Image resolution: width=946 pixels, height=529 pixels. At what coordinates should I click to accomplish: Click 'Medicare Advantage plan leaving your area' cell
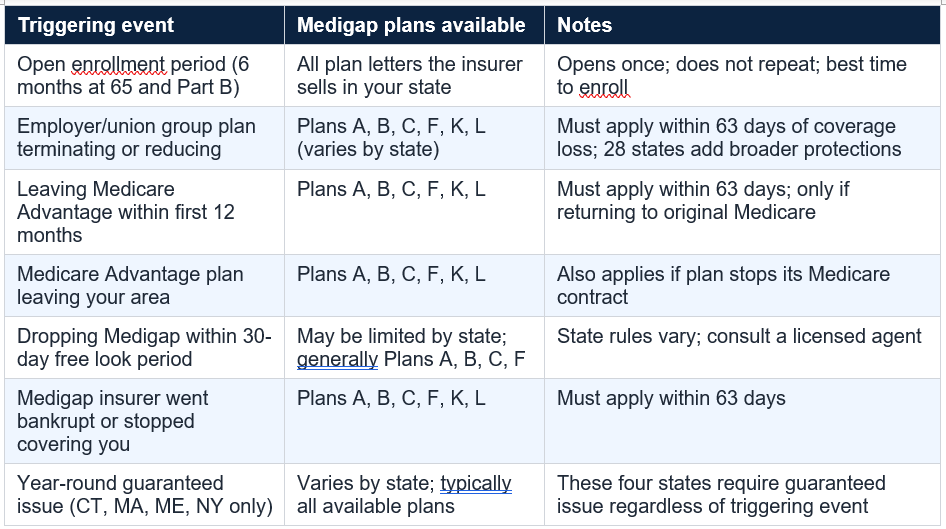(x=144, y=286)
